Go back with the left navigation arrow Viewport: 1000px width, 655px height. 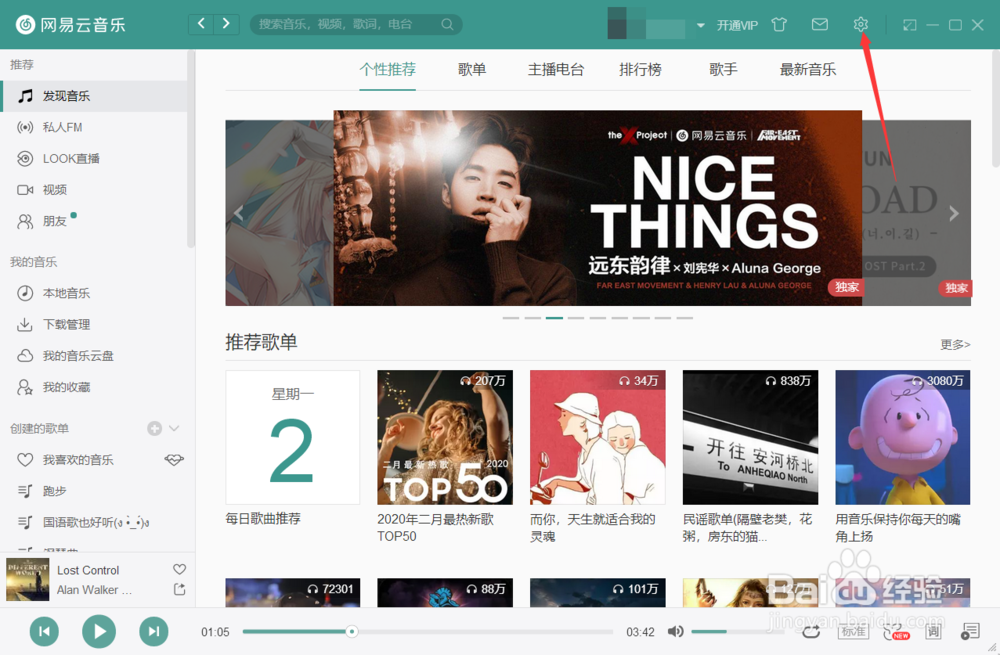pyautogui.click(x=202, y=24)
